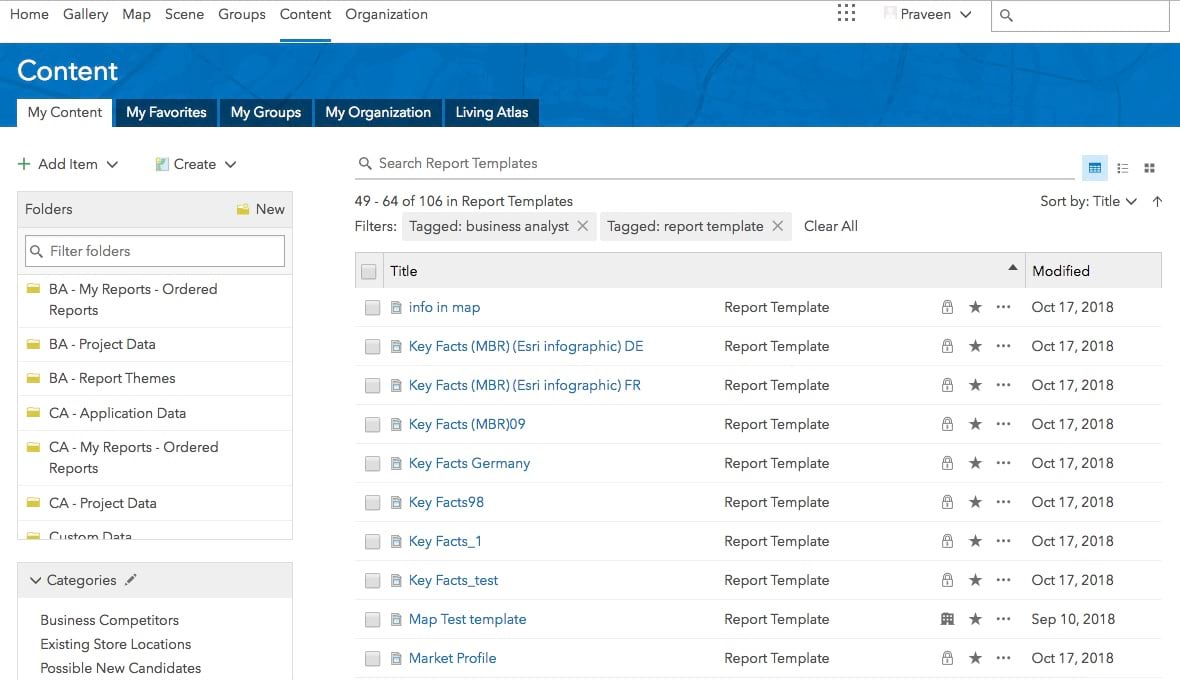
Task: Favorite star for 'info in map'
Action: pos(975,307)
